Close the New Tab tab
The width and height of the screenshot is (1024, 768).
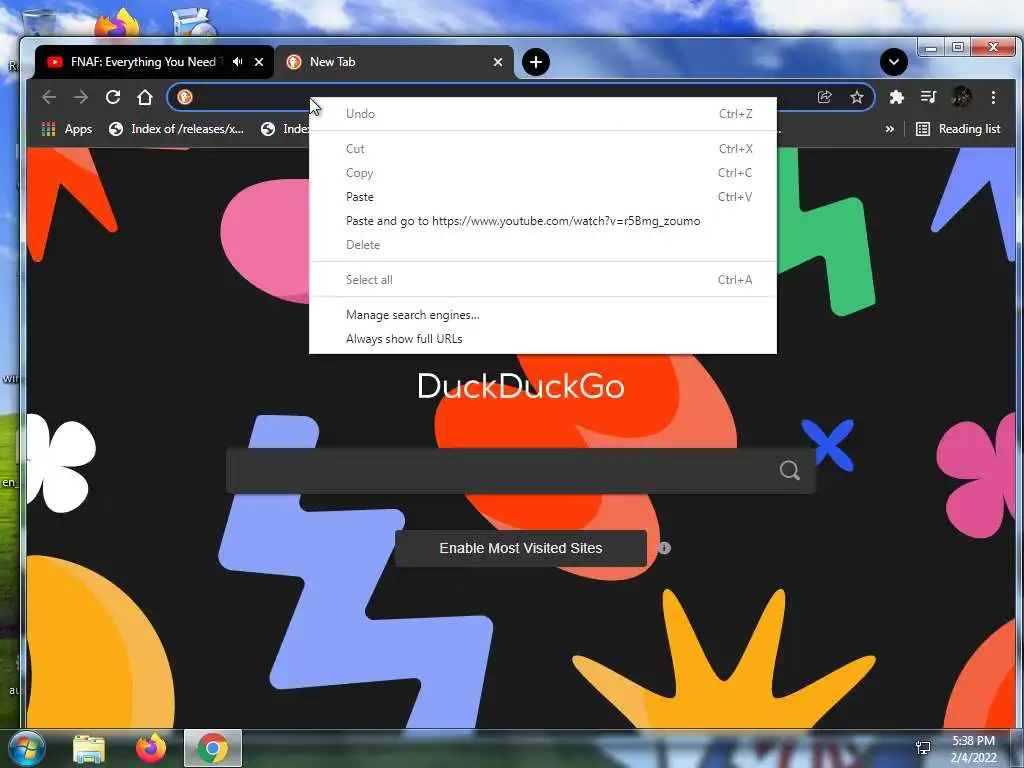[498, 62]
